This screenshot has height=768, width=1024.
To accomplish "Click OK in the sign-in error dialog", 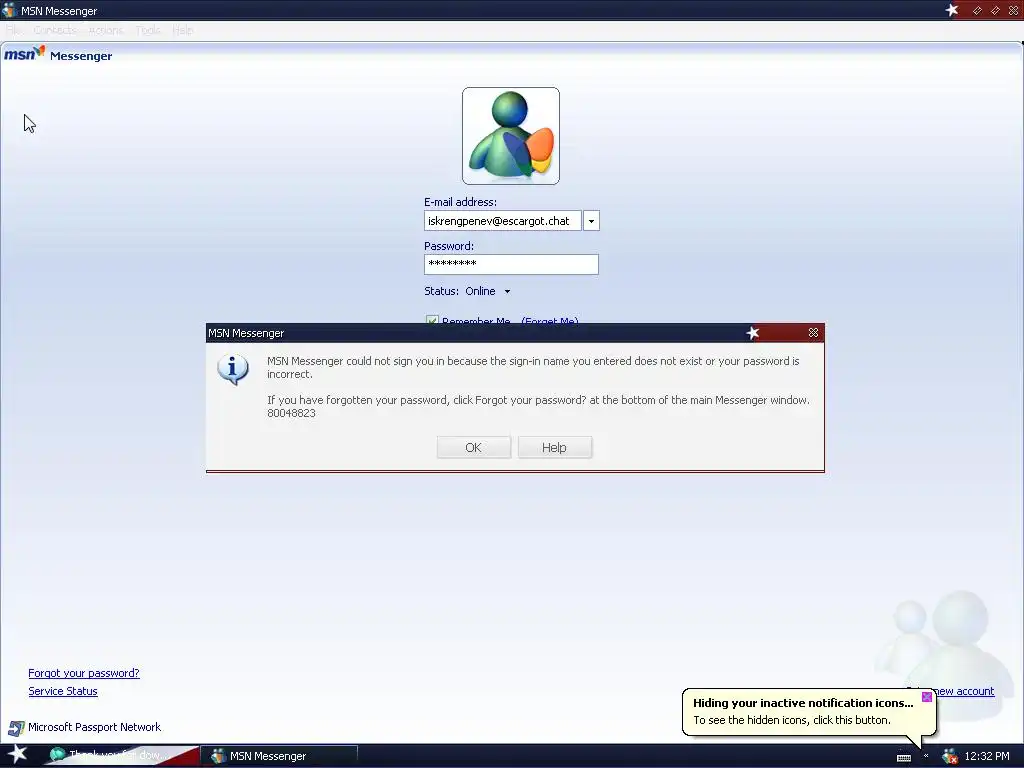I will pyautogui.click(x=473, y=447).
